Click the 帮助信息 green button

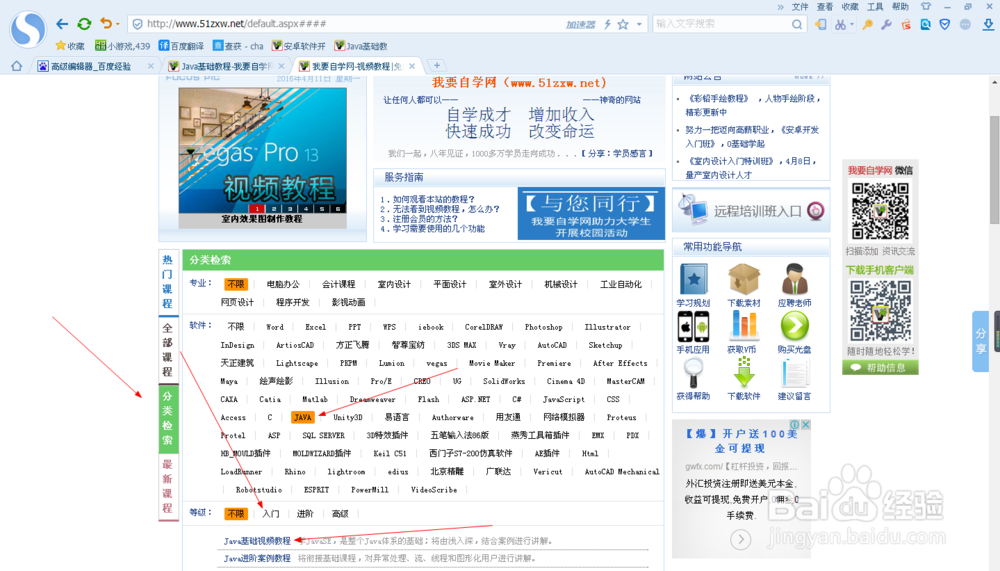point(880,367)
